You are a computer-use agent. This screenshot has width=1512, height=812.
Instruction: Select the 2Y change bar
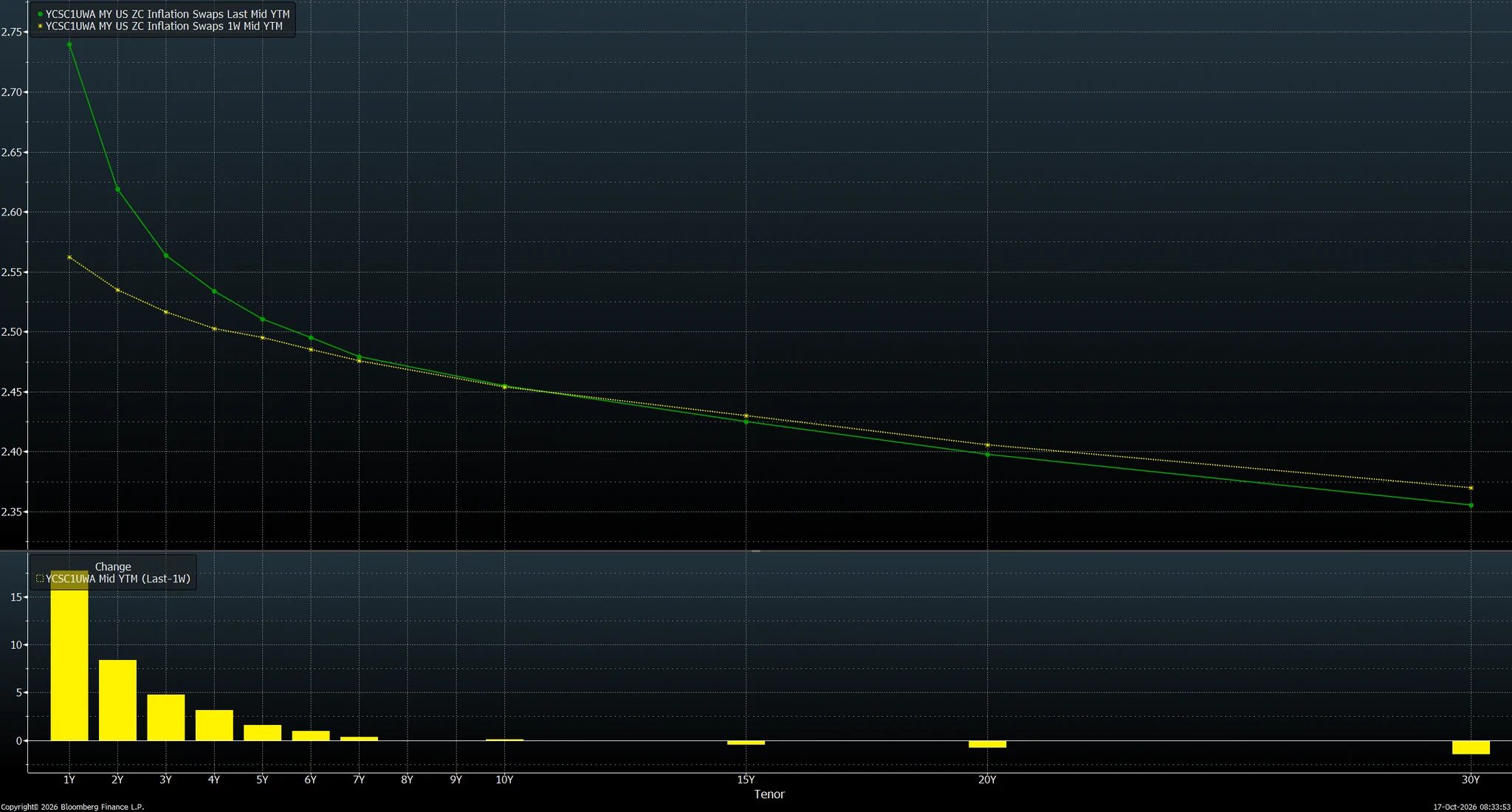coord(117,700)
